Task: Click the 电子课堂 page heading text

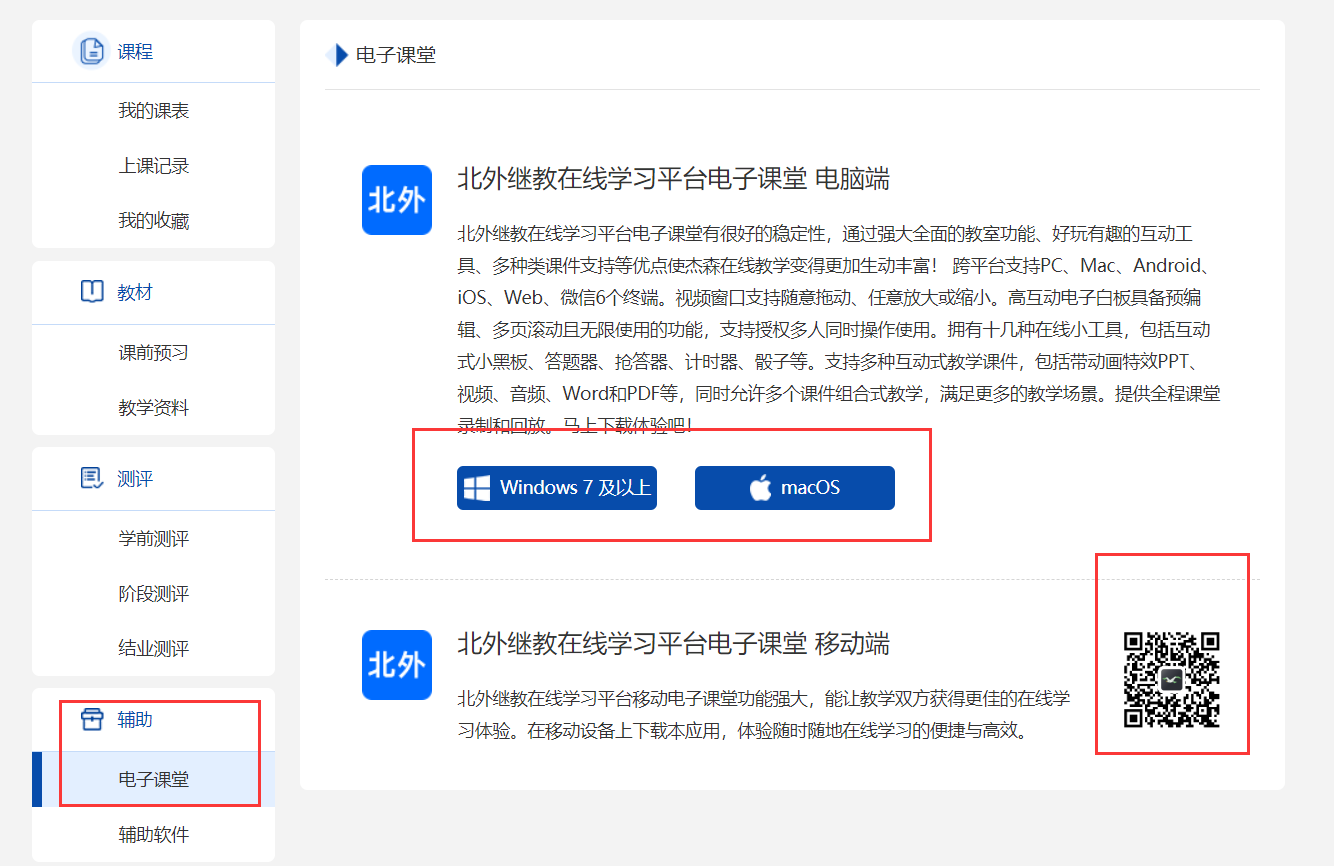Action: tap(396, 55)
